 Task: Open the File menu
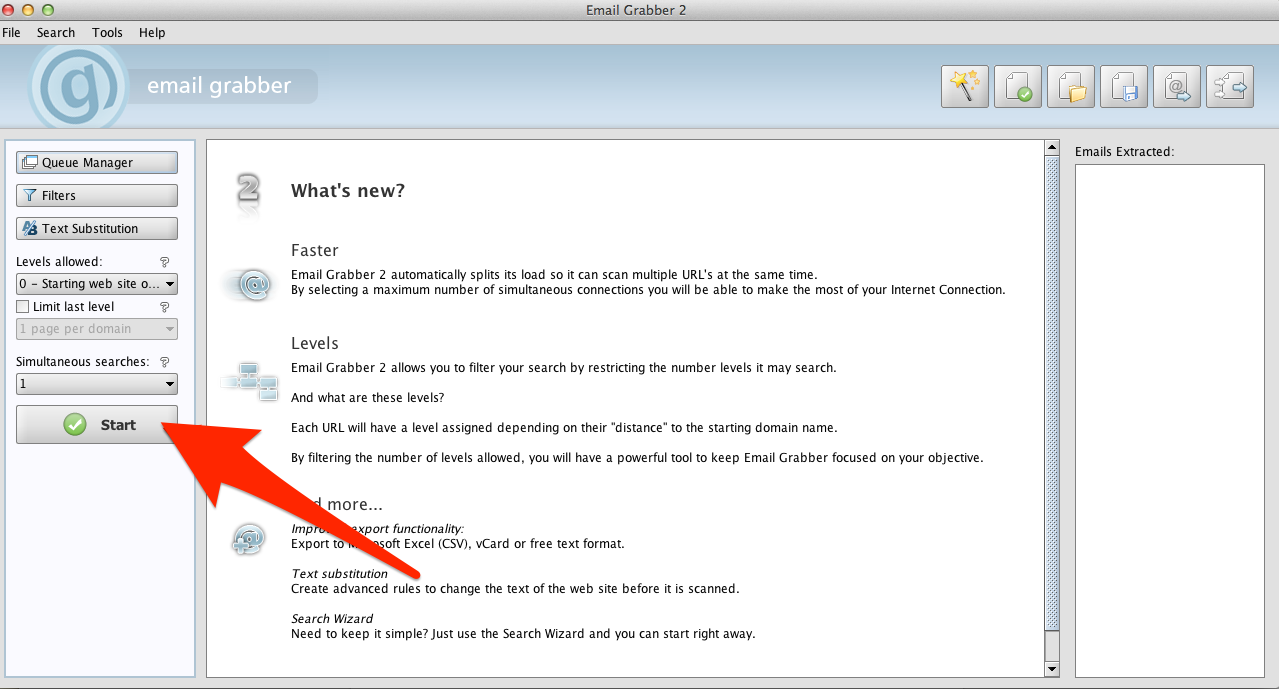coord(11,32)
